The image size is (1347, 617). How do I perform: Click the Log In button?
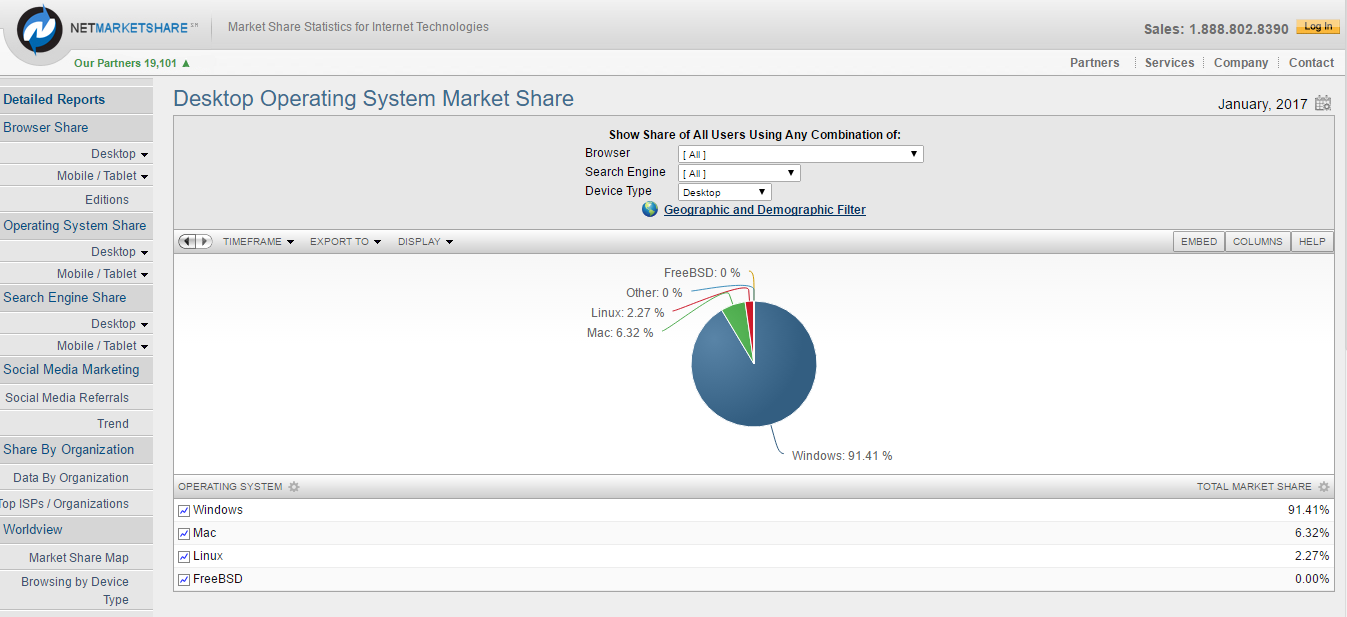pyautogui.click(x=1317, y=27)
